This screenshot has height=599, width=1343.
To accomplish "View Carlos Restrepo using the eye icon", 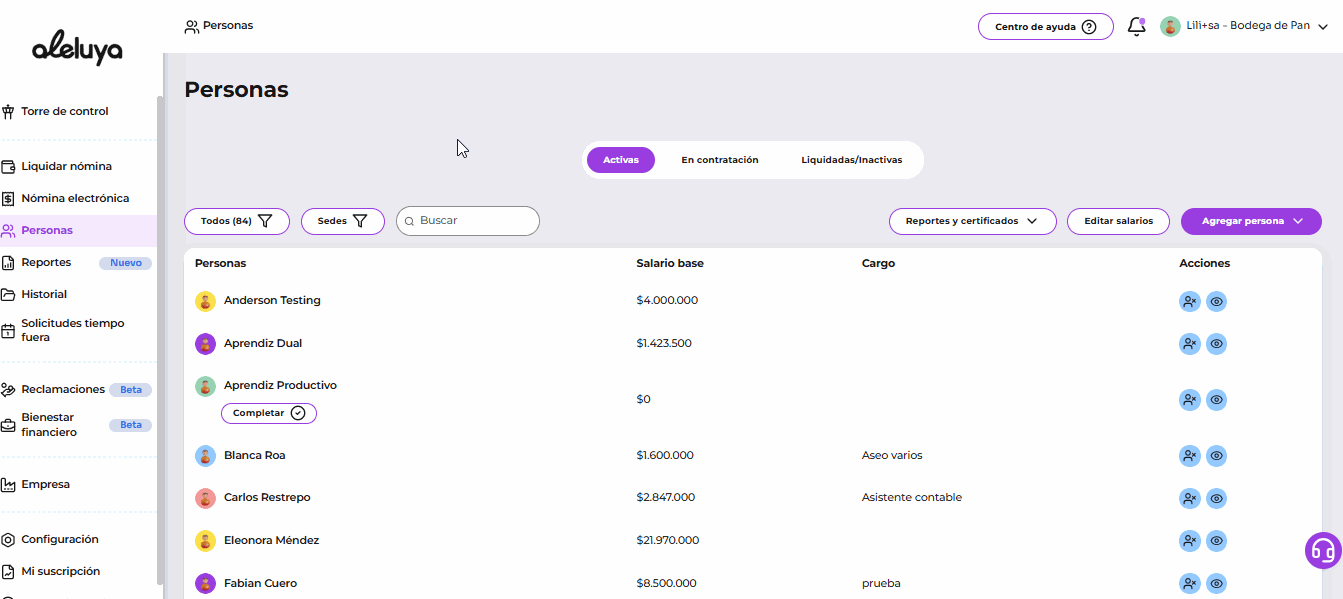I will [x=1216, y=498].
